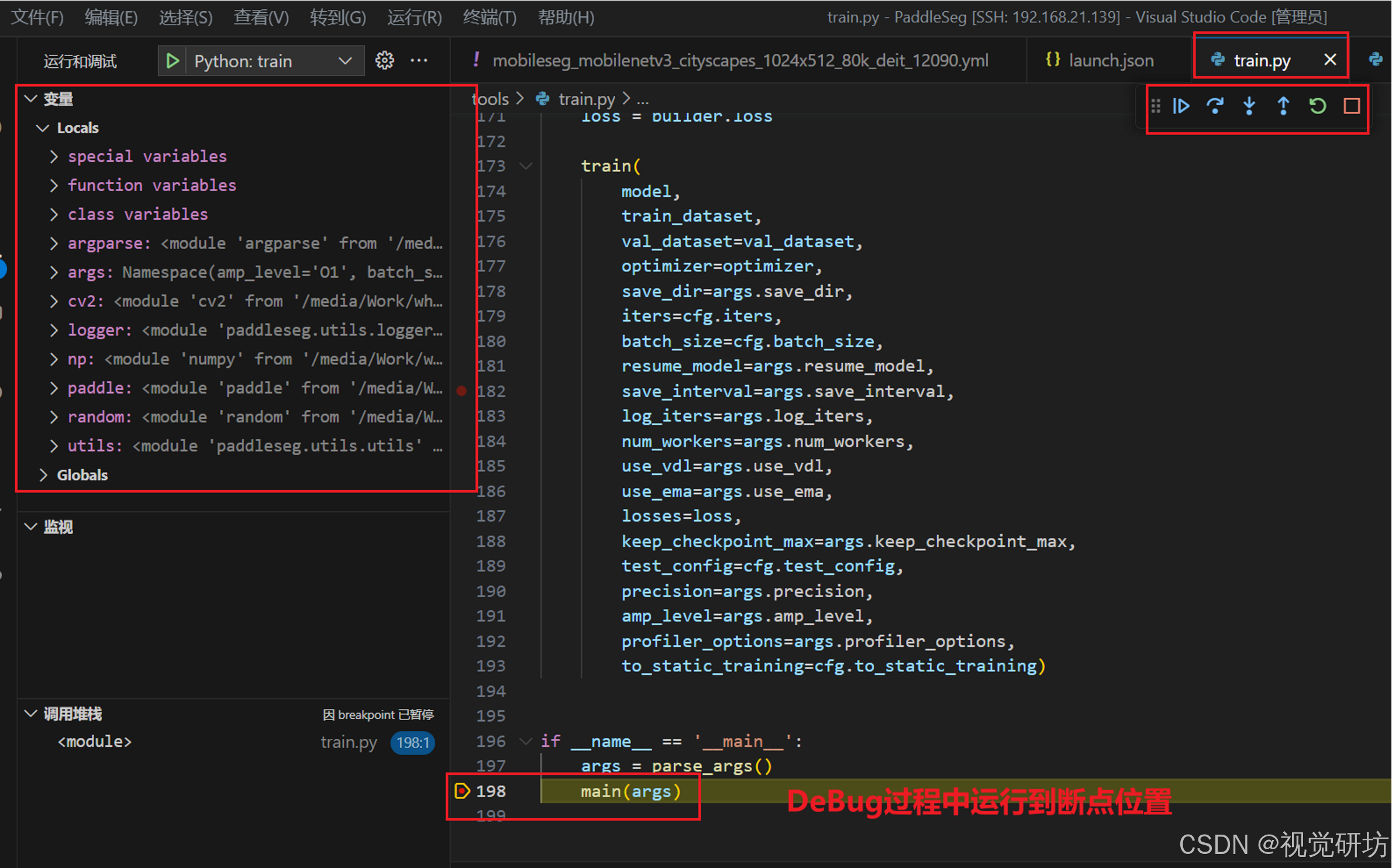This screenshot has height=868, width=1392.
Task: Continue execution in debug toolbar
Action: pos(1181,106)
